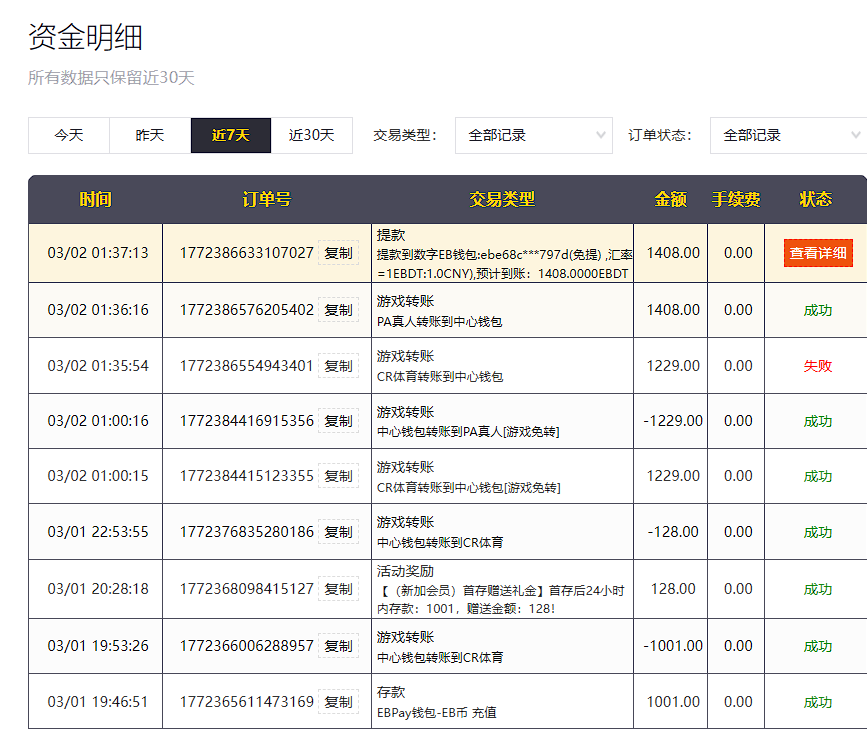Select the 近7天 date filter tab
The image size is (867, 734).
click(231, 135)
